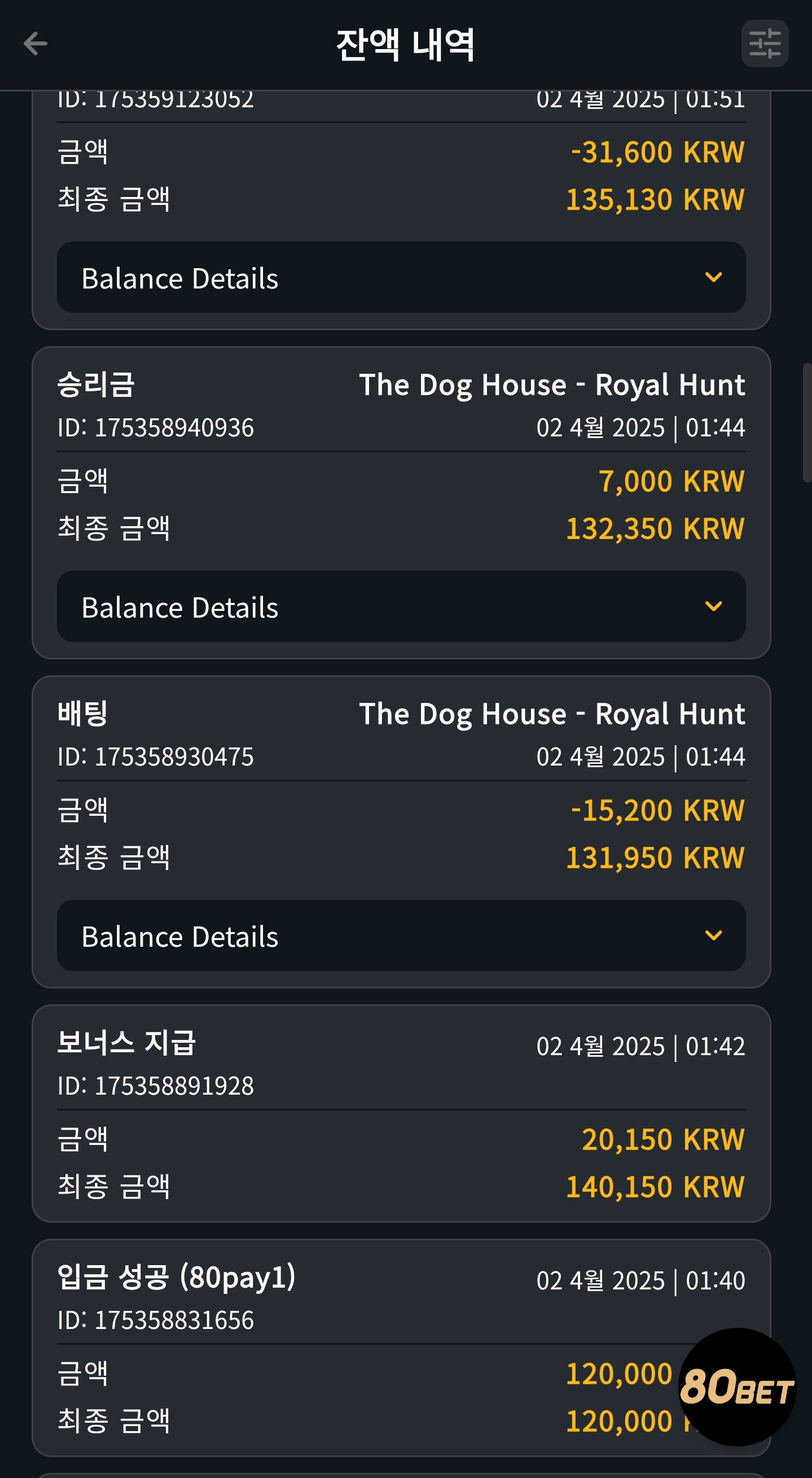Open the filter settings icon
Screen dimensions: 812x1478
click(765, 43)
